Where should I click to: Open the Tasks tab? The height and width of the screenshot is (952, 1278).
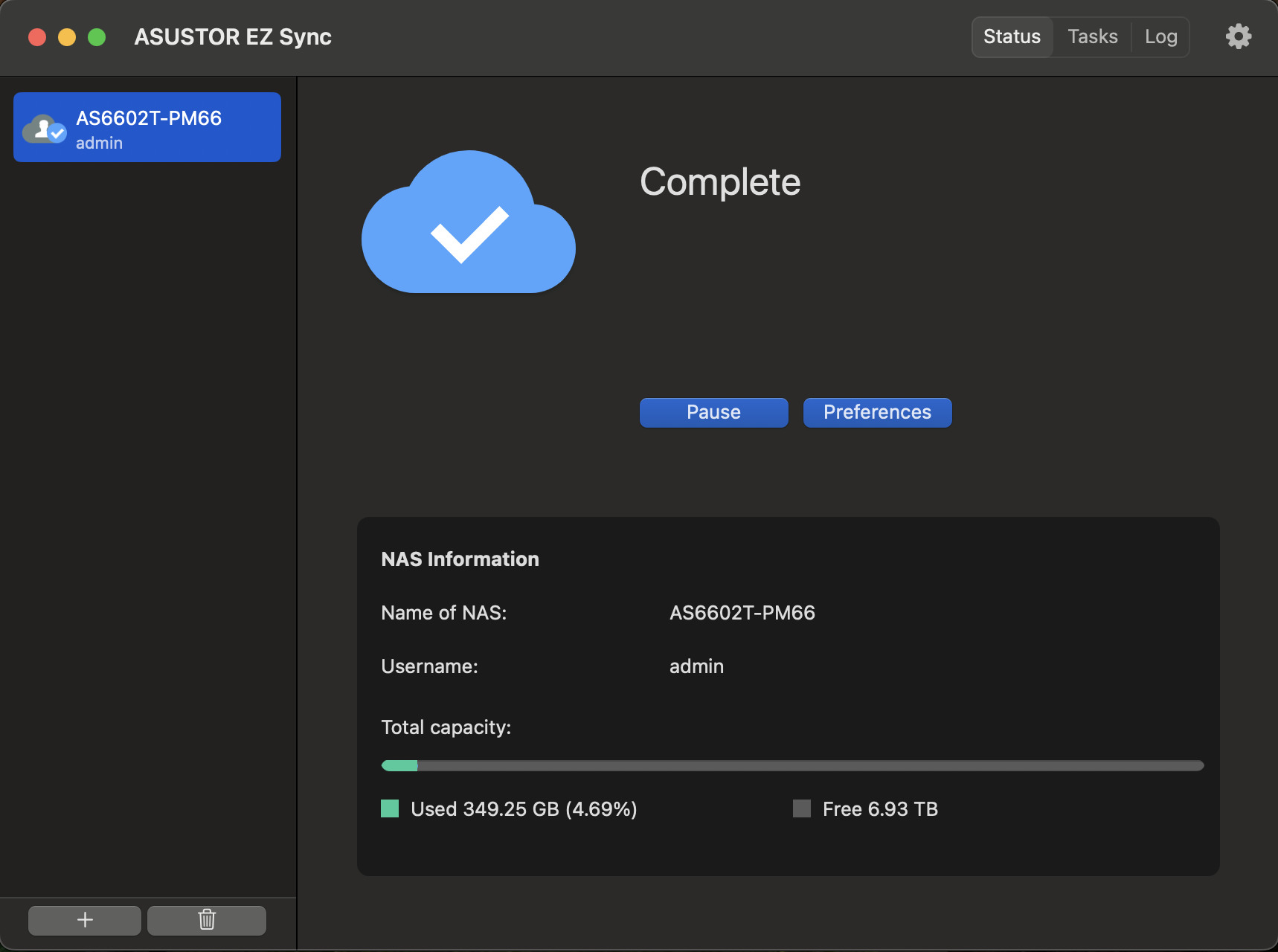1092,36
